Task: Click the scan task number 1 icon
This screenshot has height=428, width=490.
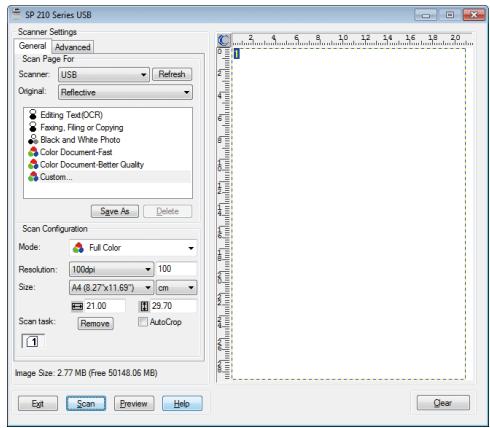Action: (x=32, y=341)
